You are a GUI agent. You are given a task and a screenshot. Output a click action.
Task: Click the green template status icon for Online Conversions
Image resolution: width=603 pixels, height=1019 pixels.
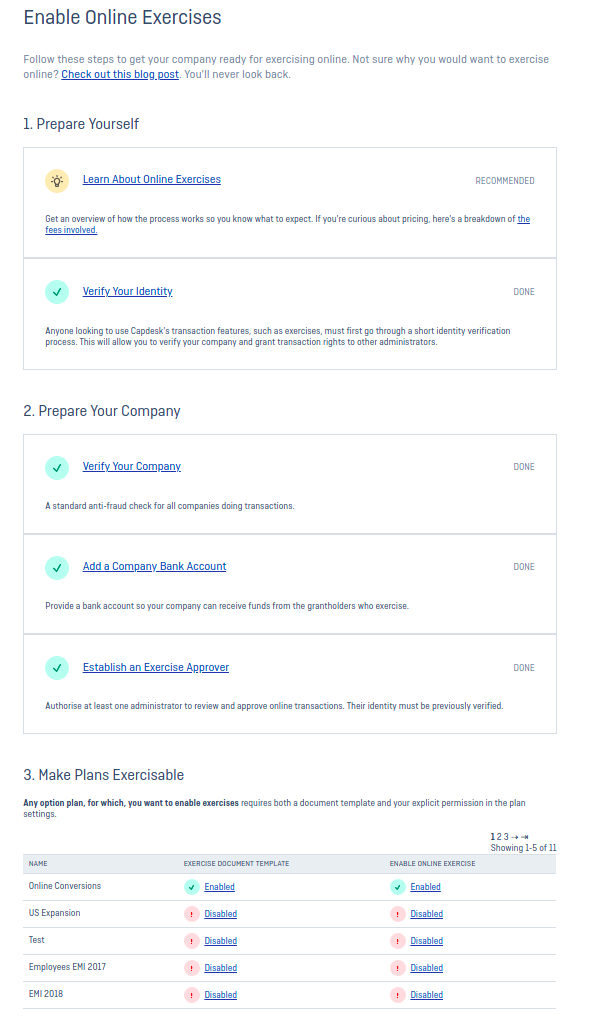pyautogui.click(x=192, y=887)
